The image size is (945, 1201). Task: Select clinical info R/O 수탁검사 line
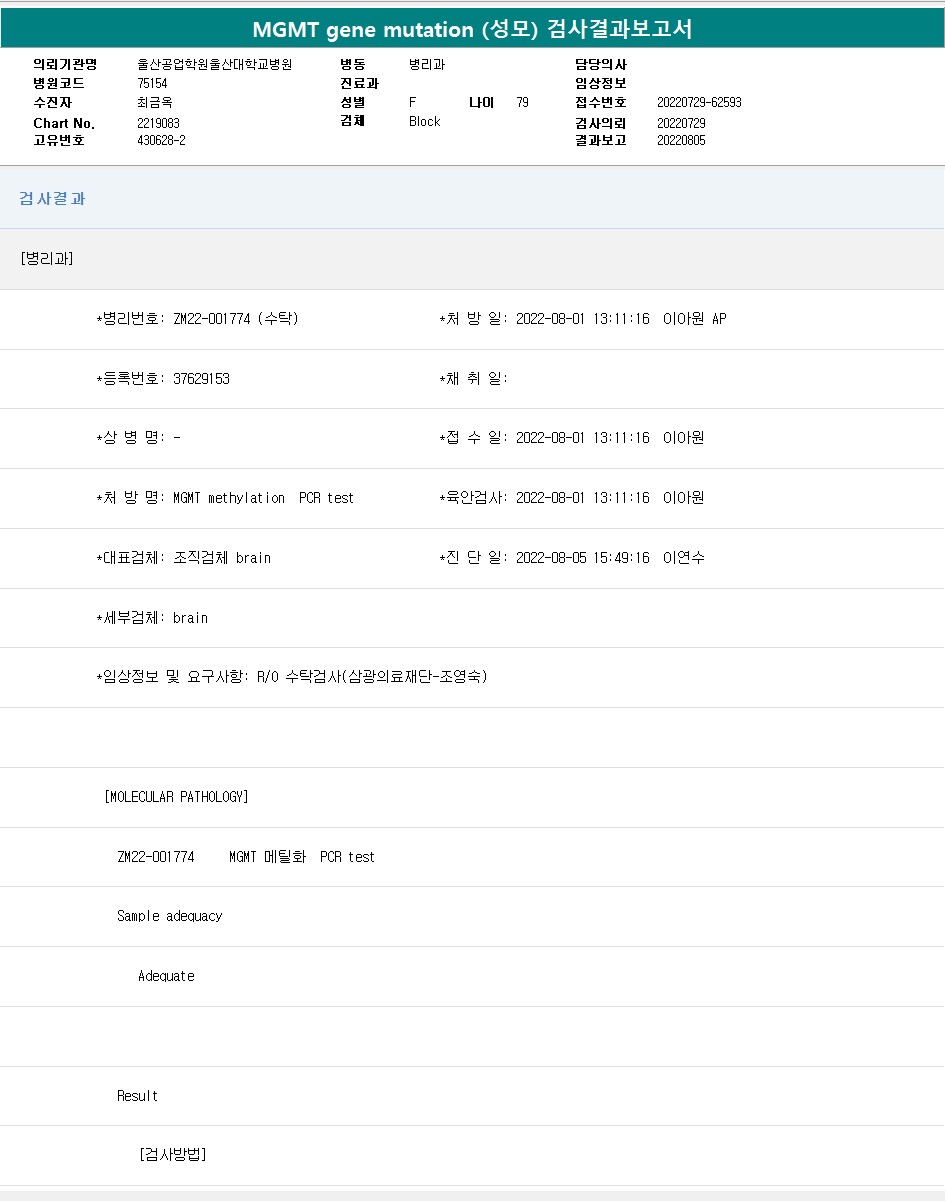click(292, 677)
